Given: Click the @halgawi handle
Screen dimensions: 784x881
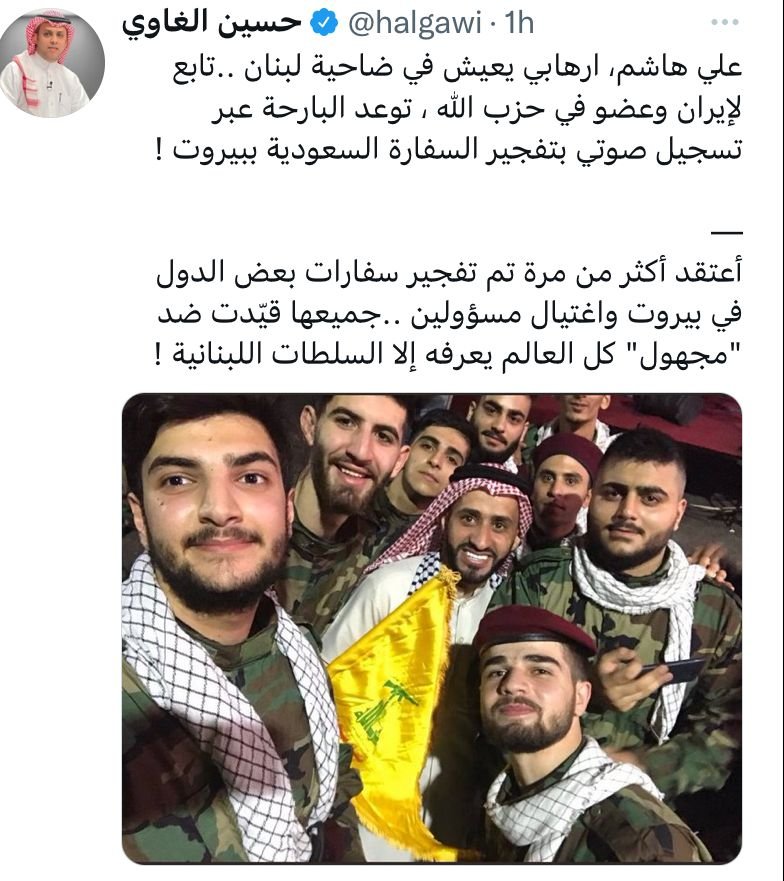Looking at the screenshot, I should pyautogui.click(x=415, y=23).
